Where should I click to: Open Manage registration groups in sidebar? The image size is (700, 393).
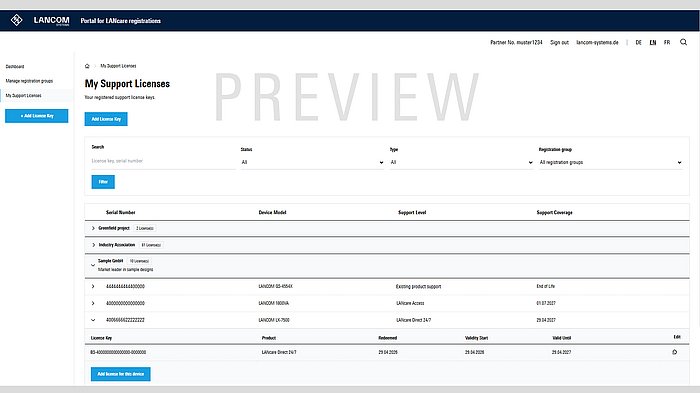pos(29,81)
